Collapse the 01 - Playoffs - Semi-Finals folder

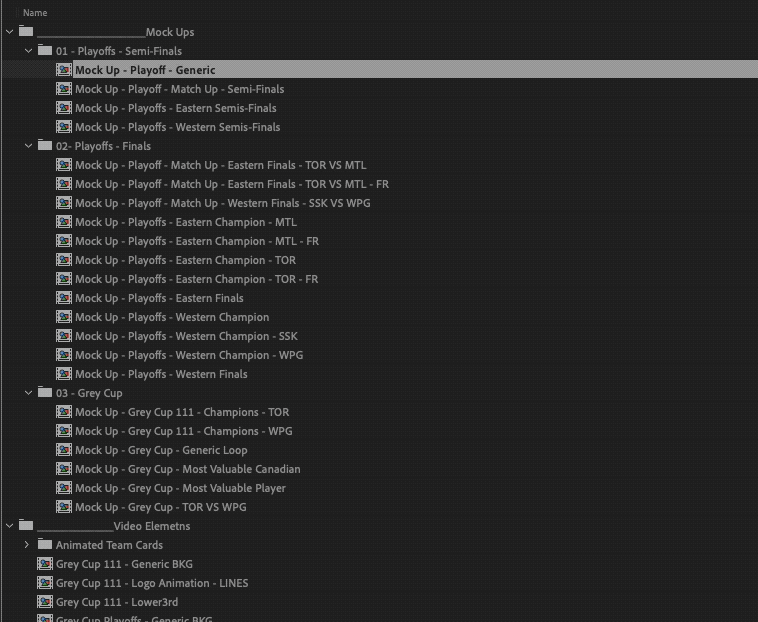point(29,51)
